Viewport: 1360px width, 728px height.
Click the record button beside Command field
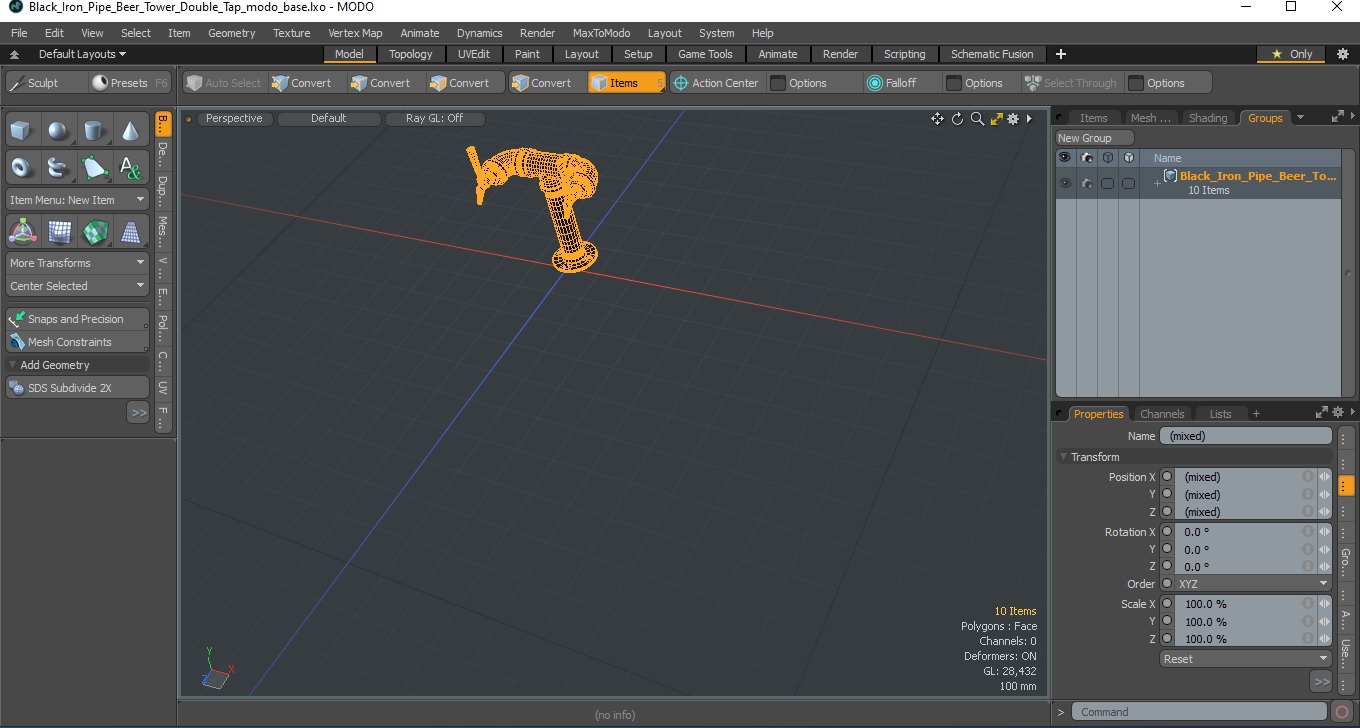click(x=1343, y=712)
